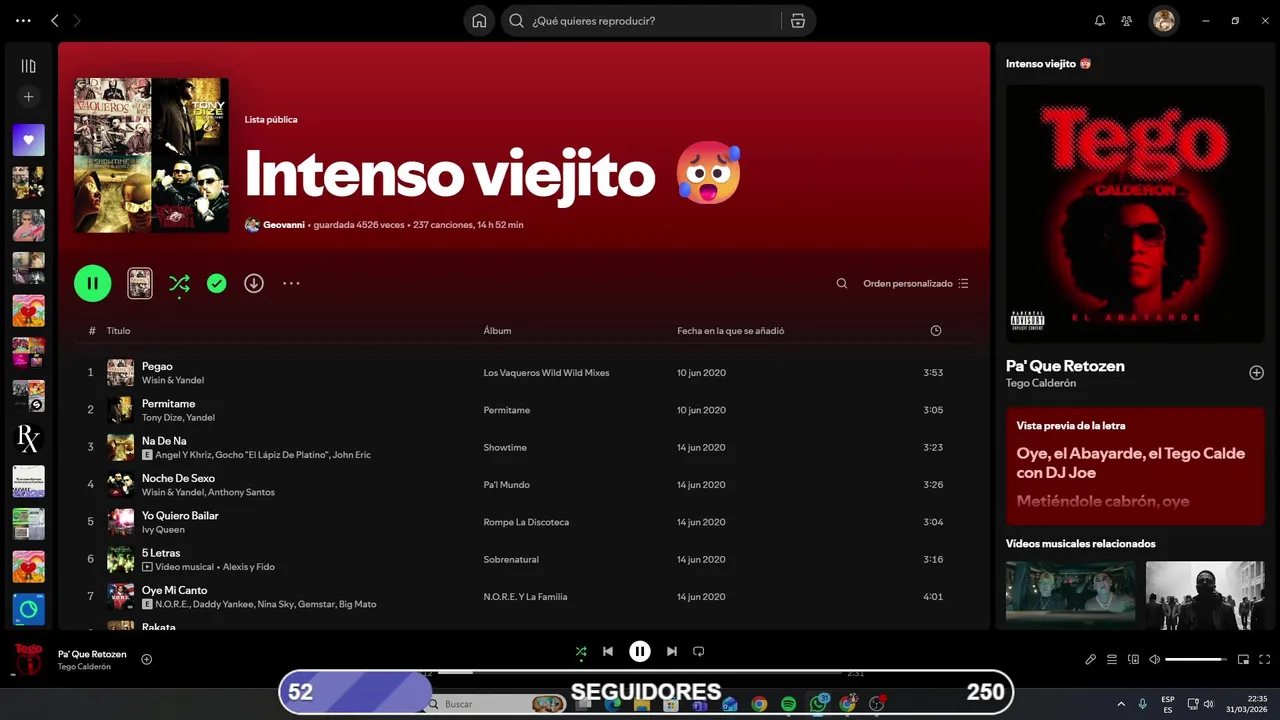
Task: Click the magnifier icon in the search bar
Action: point(516,20)
